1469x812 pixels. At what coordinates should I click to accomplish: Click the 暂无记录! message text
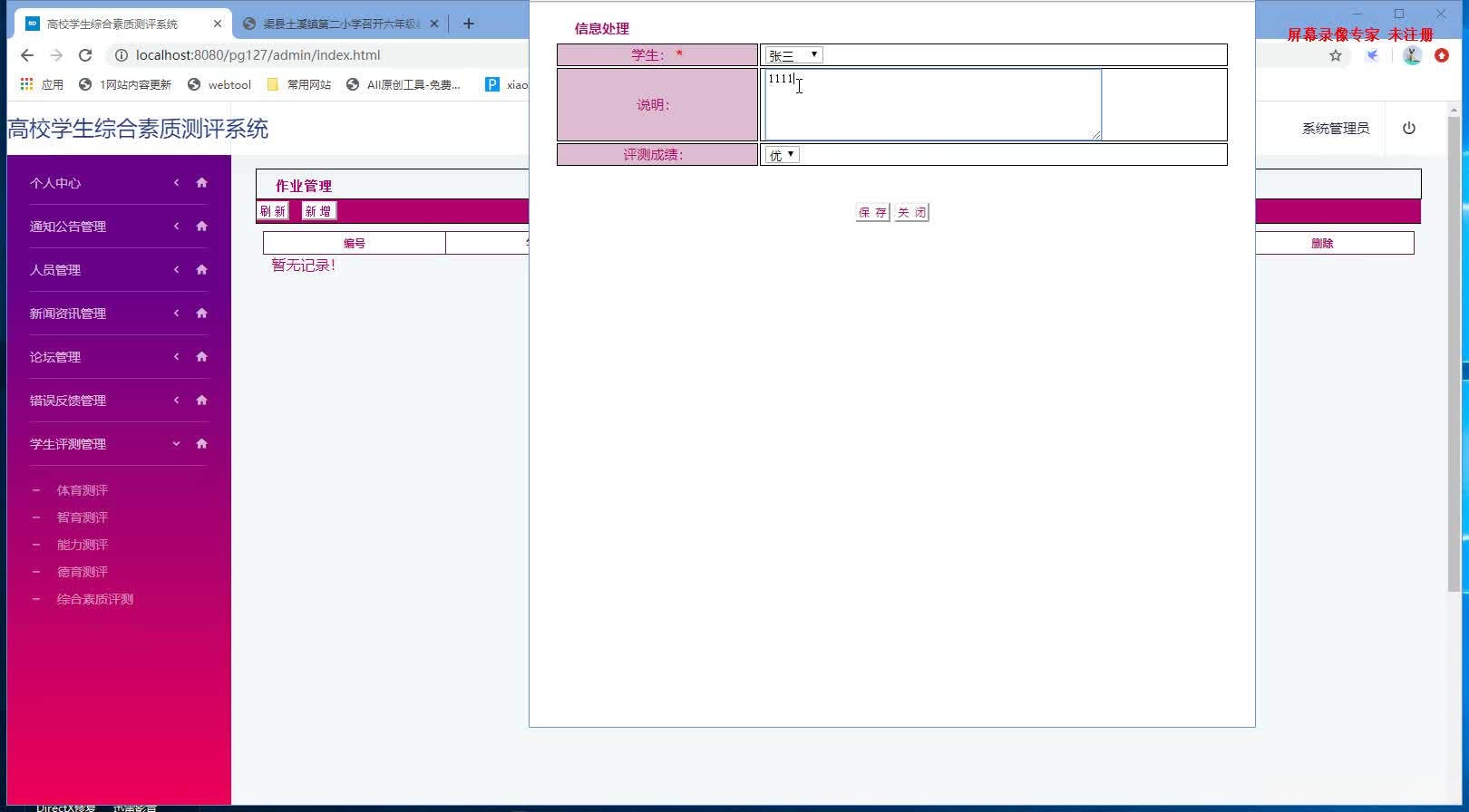pyautogui.click(x=304, y=266)
